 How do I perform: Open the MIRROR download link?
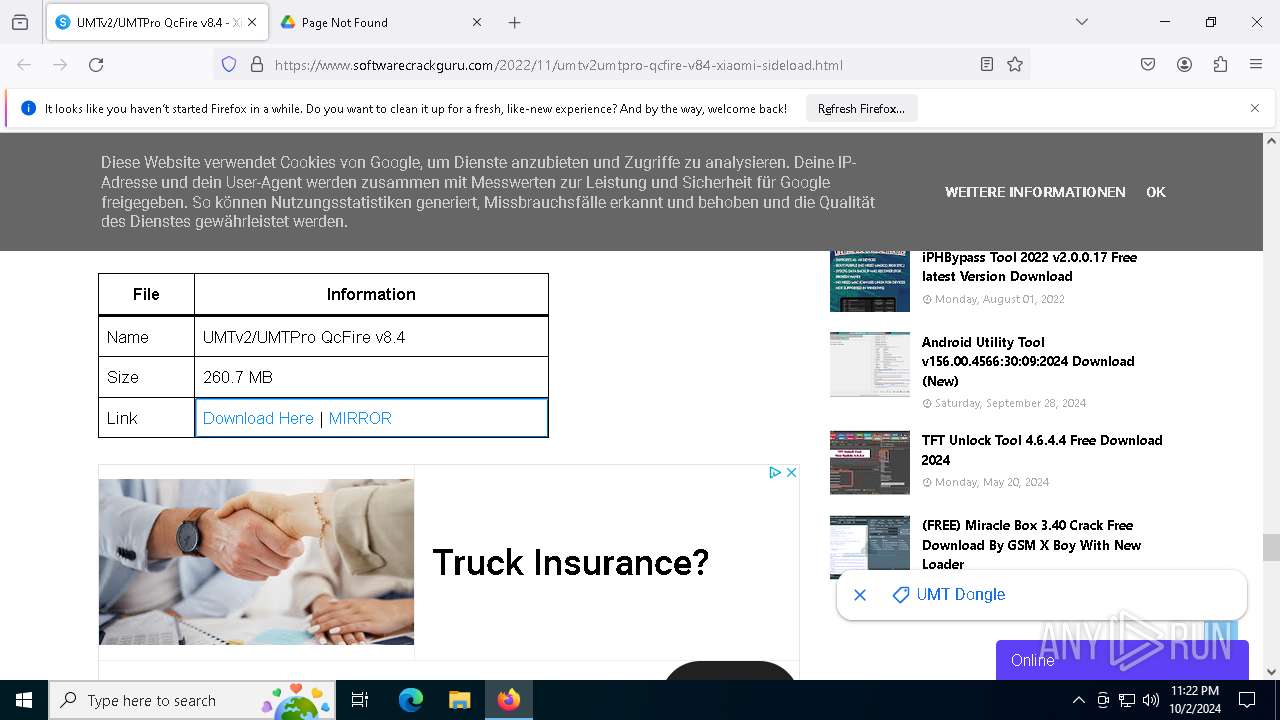(x=360, y=418)
